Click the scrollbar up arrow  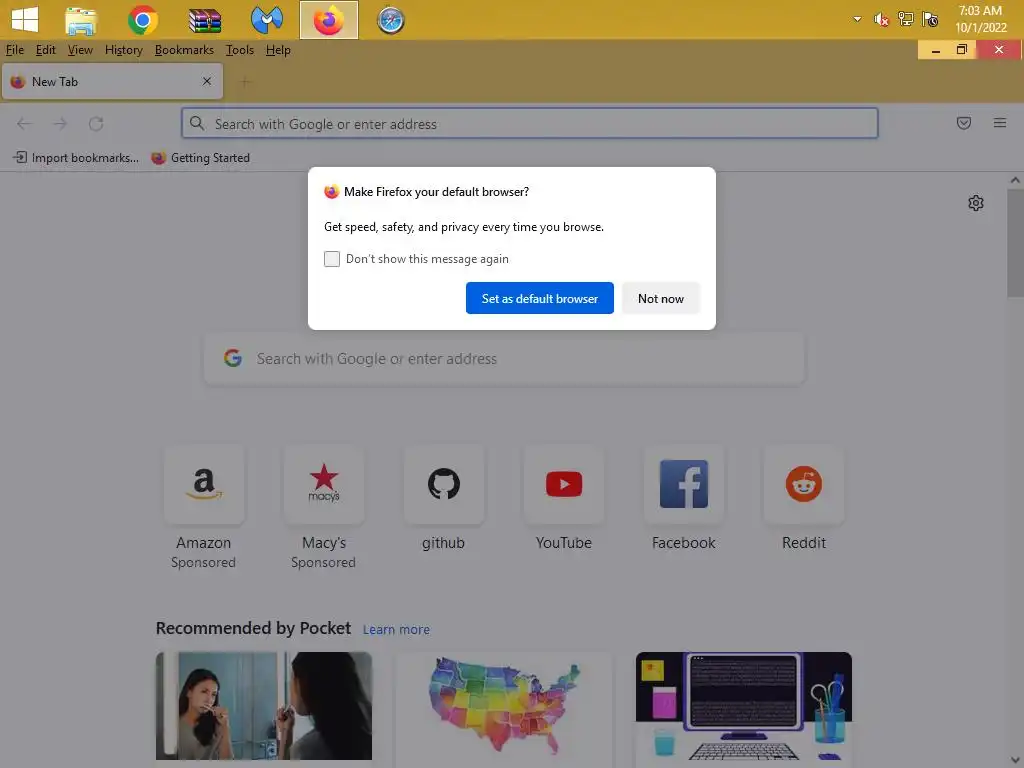(1015, 180)
